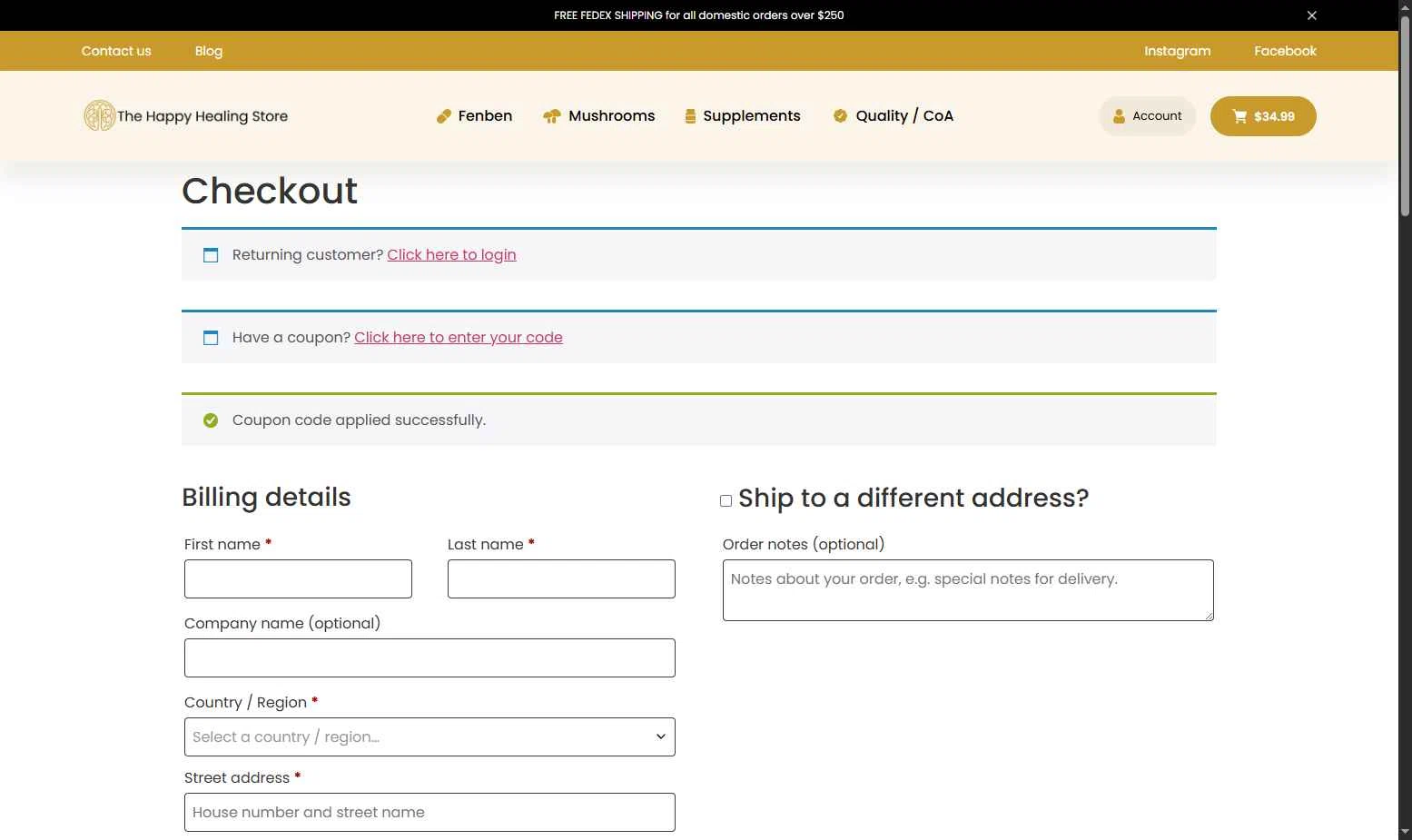Click the Mushrooms icon in navigation
The image size is (1412, 840).
[x=551, y=116]
